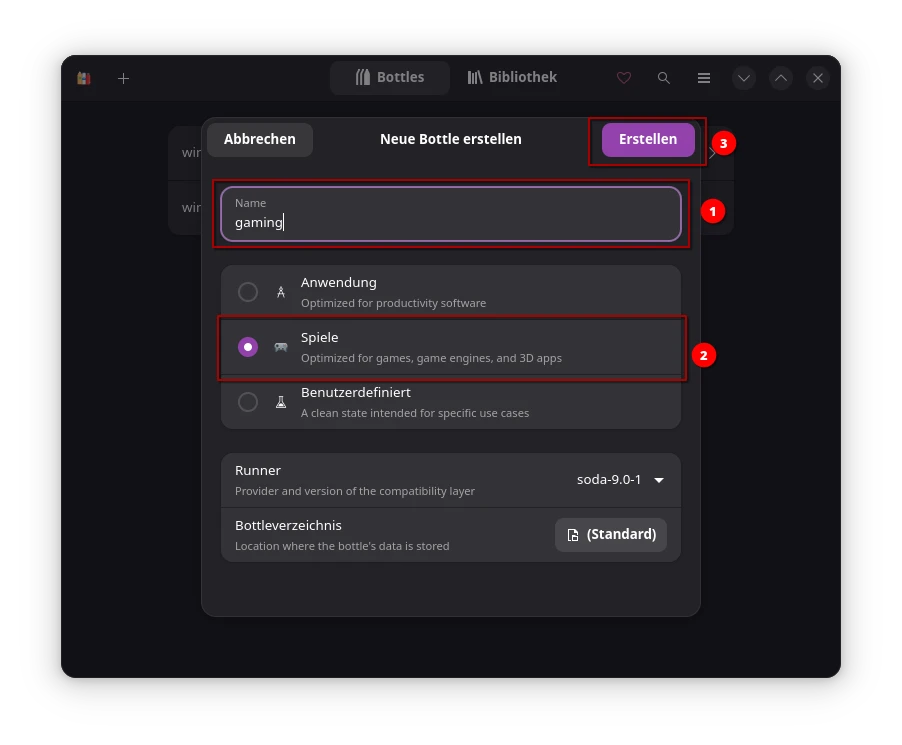This screenshot has height=745, width=902.
Task: Click the heart donate icon
Action: pyautogui.click(x=624, y=78)
